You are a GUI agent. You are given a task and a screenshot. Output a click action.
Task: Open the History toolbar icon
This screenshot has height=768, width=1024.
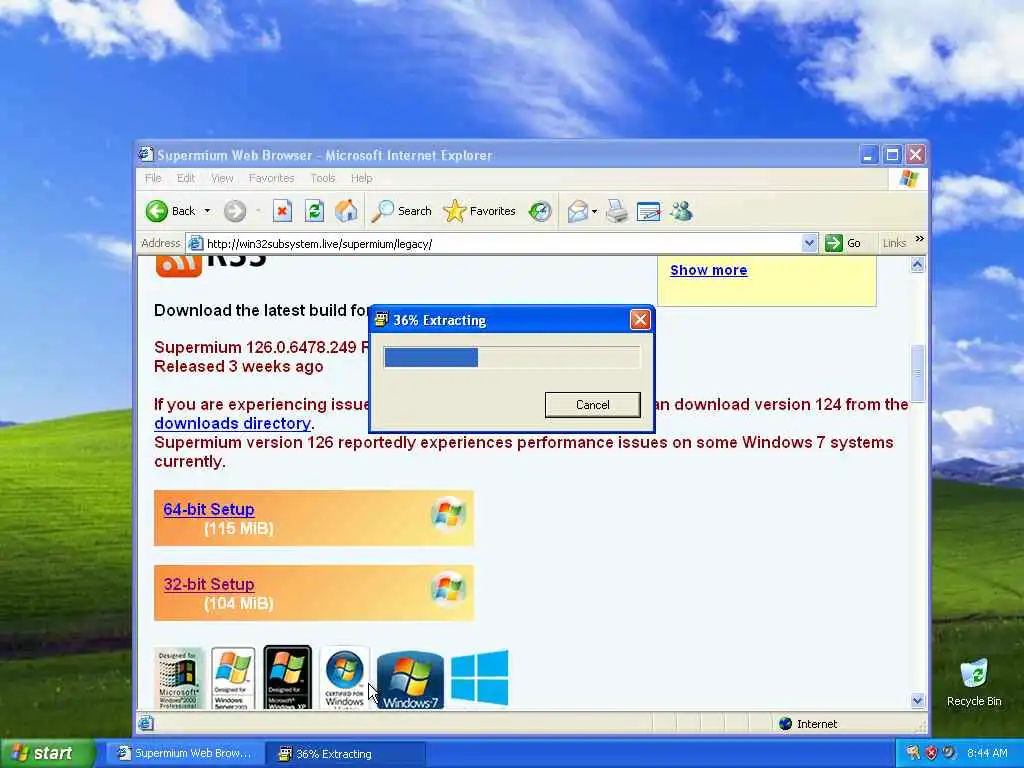coord(540,211)
